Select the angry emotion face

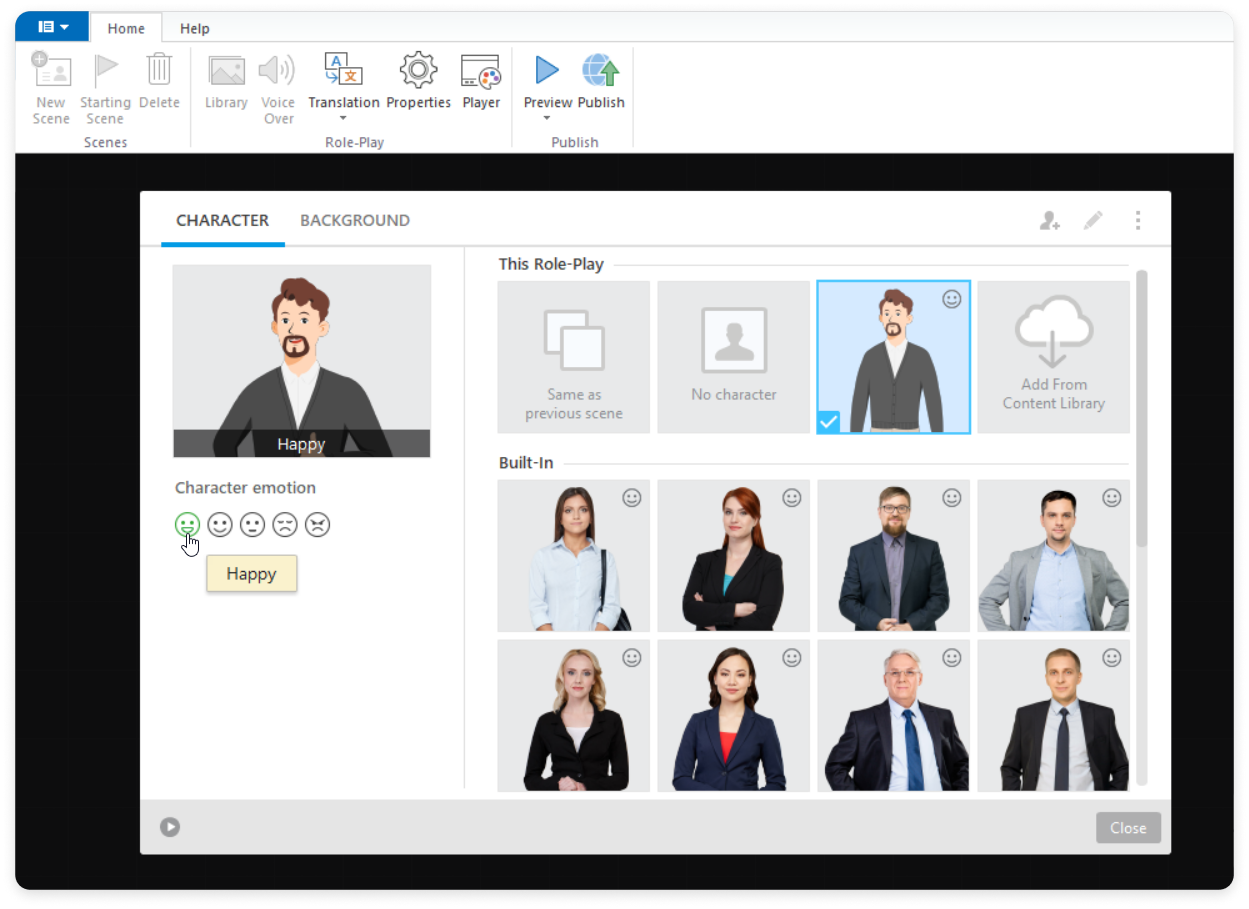click(x=317, y=524)
